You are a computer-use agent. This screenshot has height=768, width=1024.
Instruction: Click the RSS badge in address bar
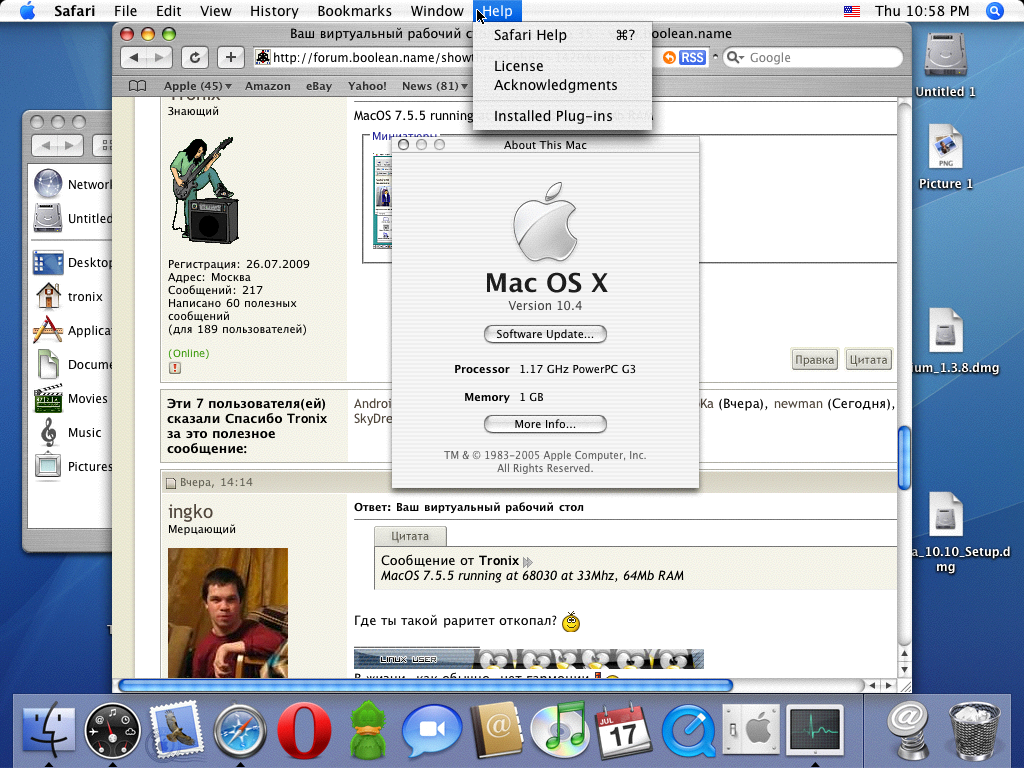692,58
